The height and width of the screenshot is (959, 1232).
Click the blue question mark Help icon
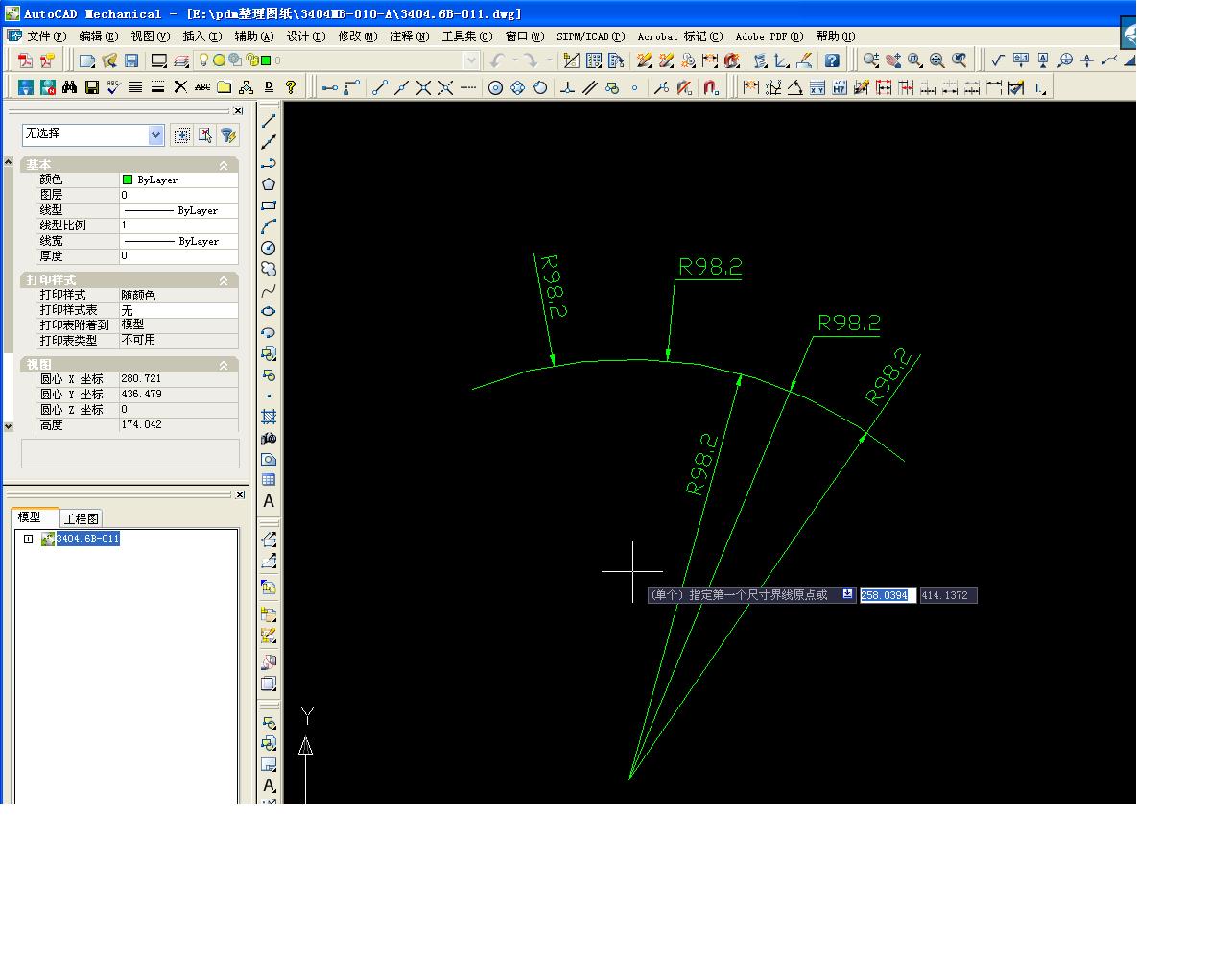832,60
